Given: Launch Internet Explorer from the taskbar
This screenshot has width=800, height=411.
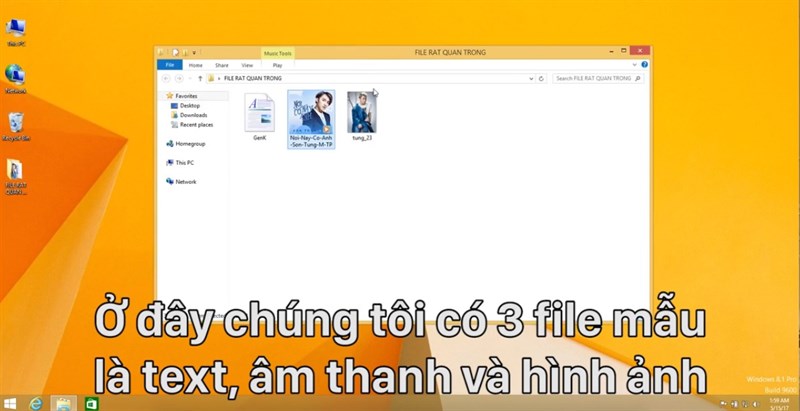Looking at the screenshot, I should pyautogui.click(x=36, y=403).
